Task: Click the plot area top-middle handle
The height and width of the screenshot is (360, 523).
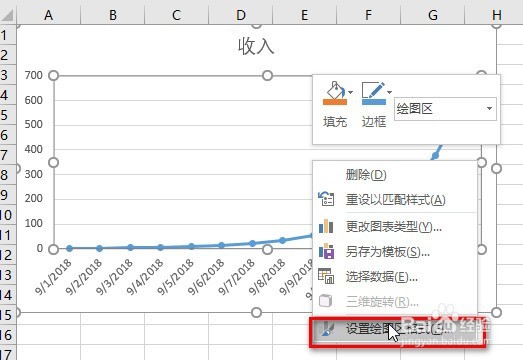Action: [x=267, y=76]
